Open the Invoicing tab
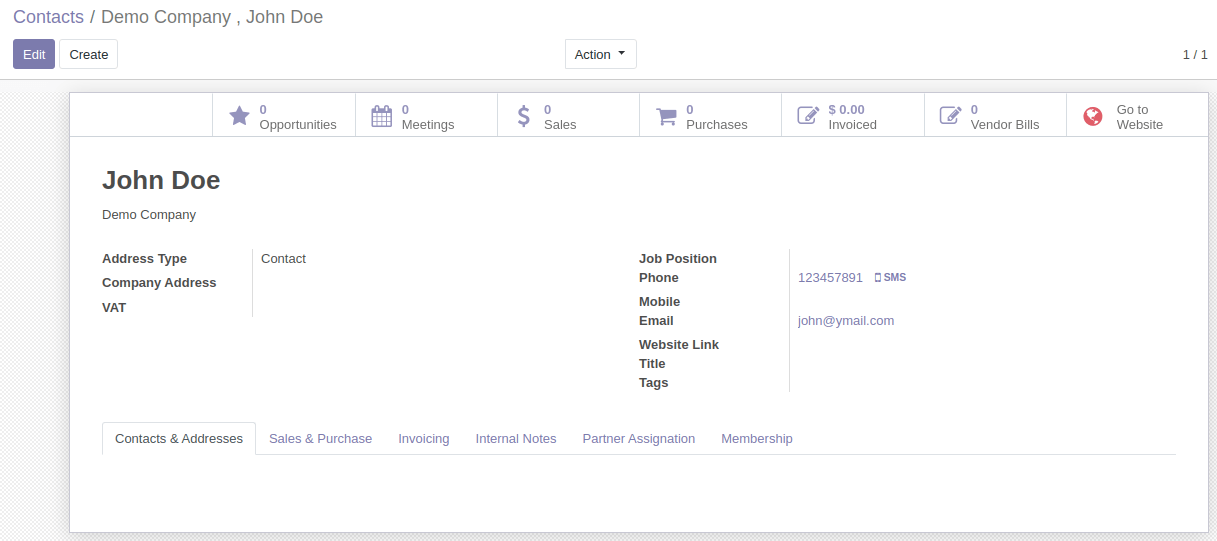The width and height of the screenshot is (1217, 541). 424,438
